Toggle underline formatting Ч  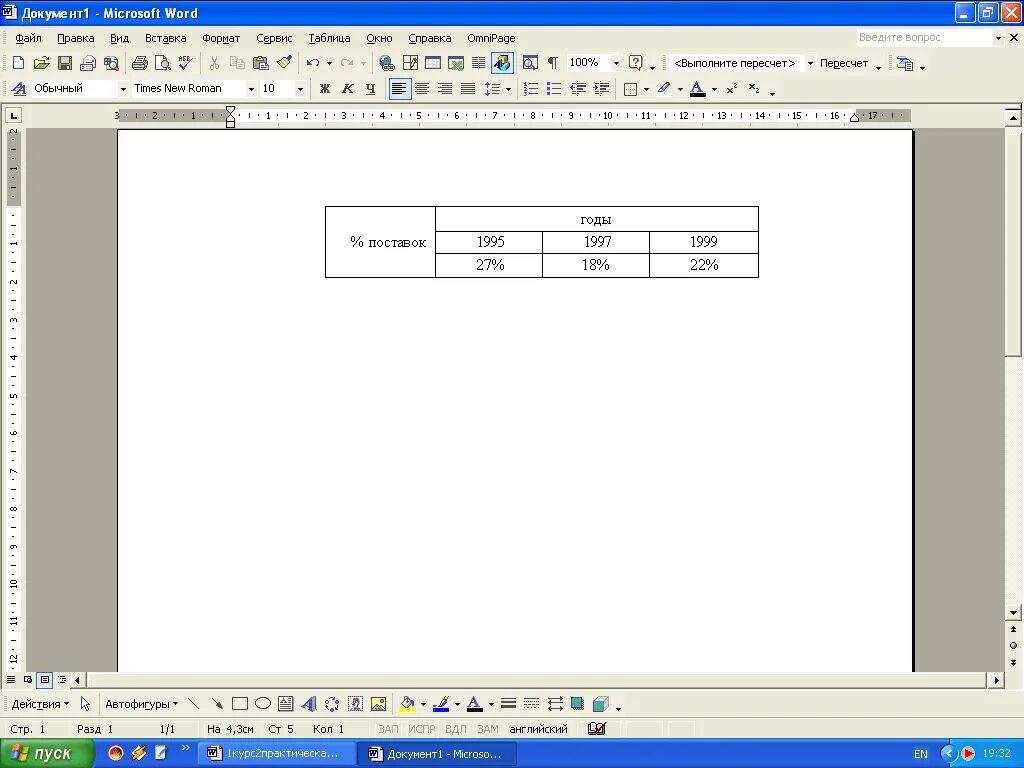(x=370, y=89)
